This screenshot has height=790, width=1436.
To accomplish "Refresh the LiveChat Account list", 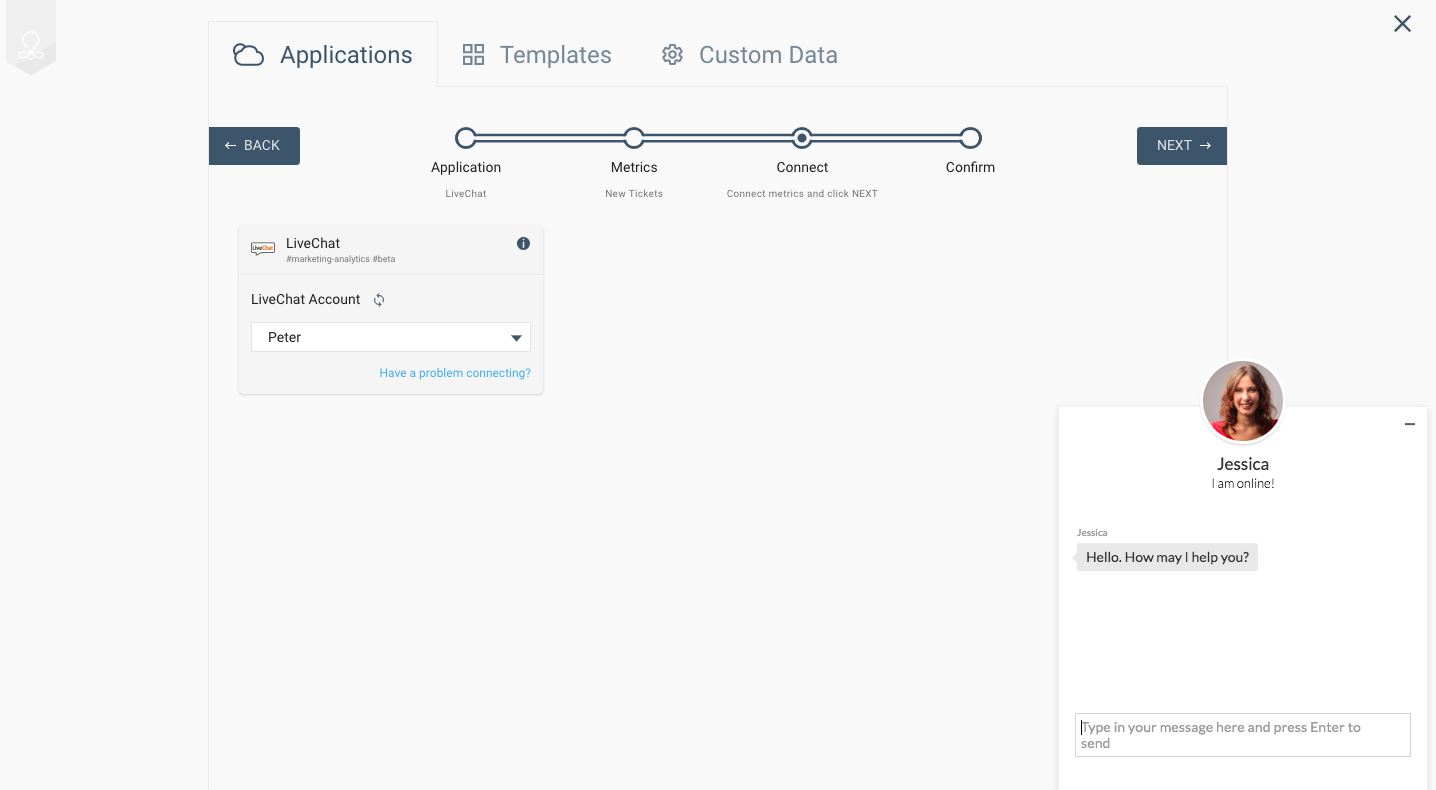I will click(379, 300).
